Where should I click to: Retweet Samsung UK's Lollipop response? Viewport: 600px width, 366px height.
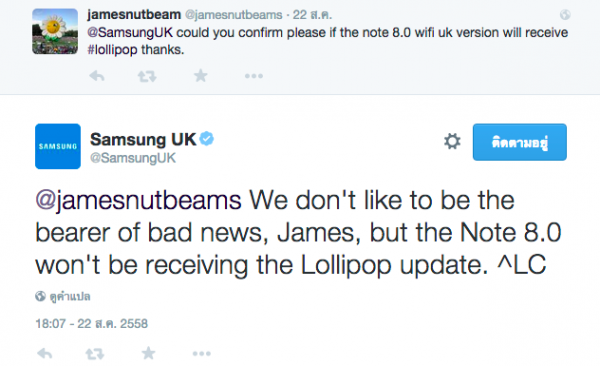(95, 354)
